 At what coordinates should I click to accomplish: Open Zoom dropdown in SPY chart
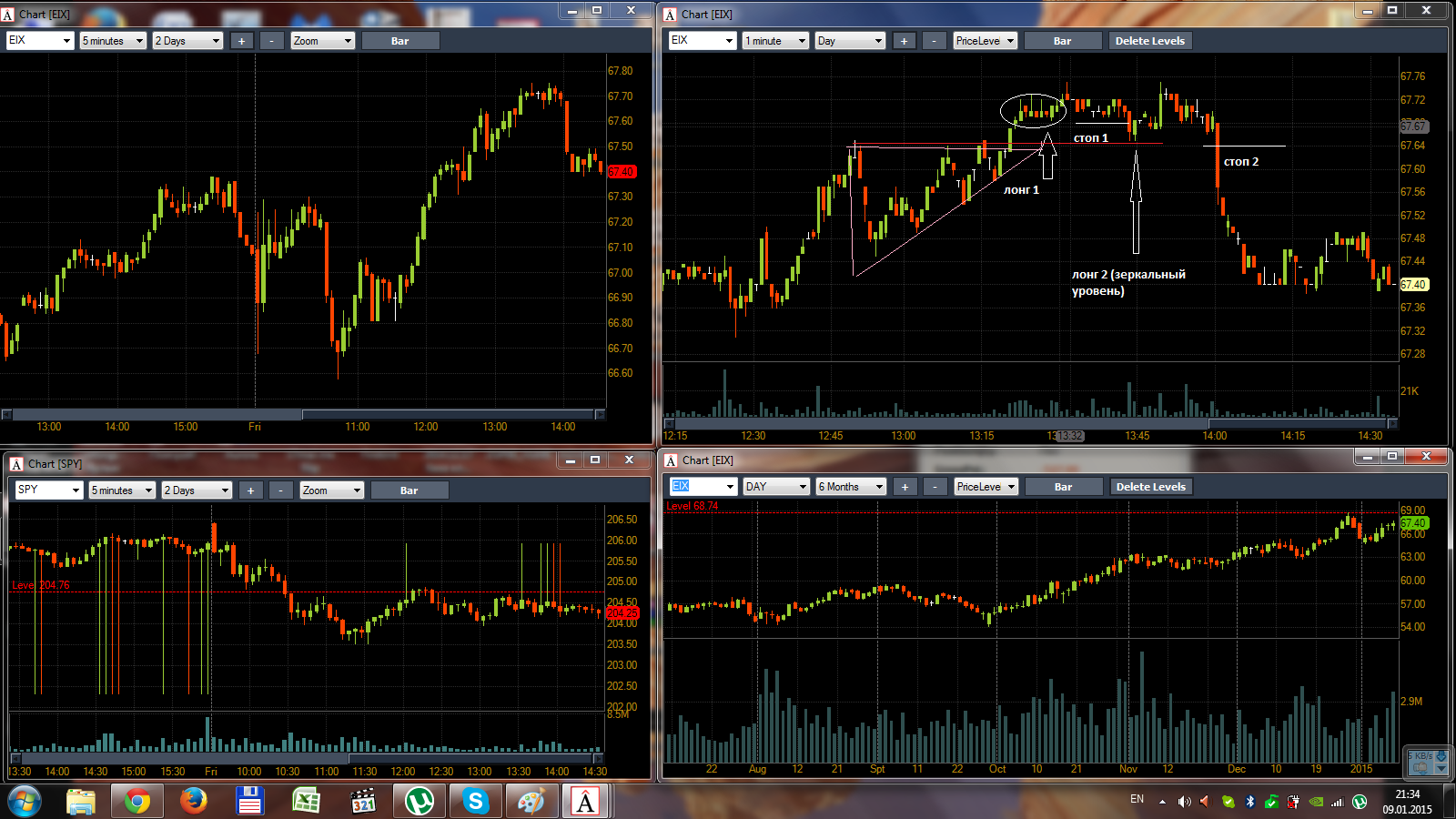tap(331, 490)
